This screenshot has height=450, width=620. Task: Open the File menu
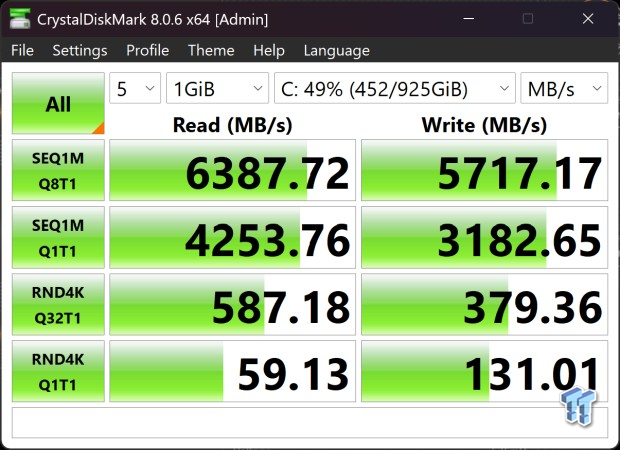click(23, 51)
